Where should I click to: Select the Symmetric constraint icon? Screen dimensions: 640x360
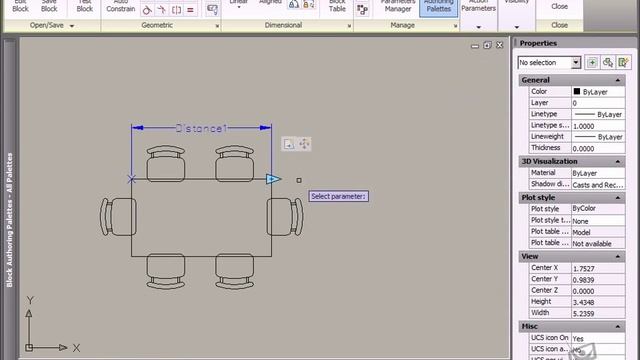(176, 10)
